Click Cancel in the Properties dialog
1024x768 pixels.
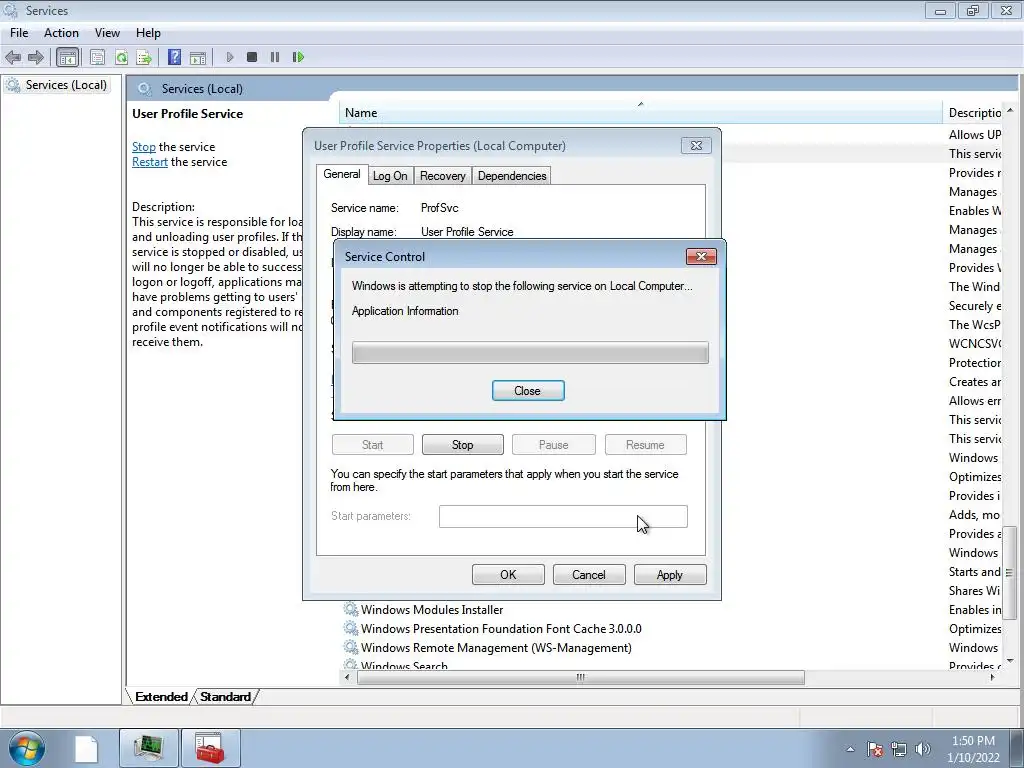pos(589,575)
